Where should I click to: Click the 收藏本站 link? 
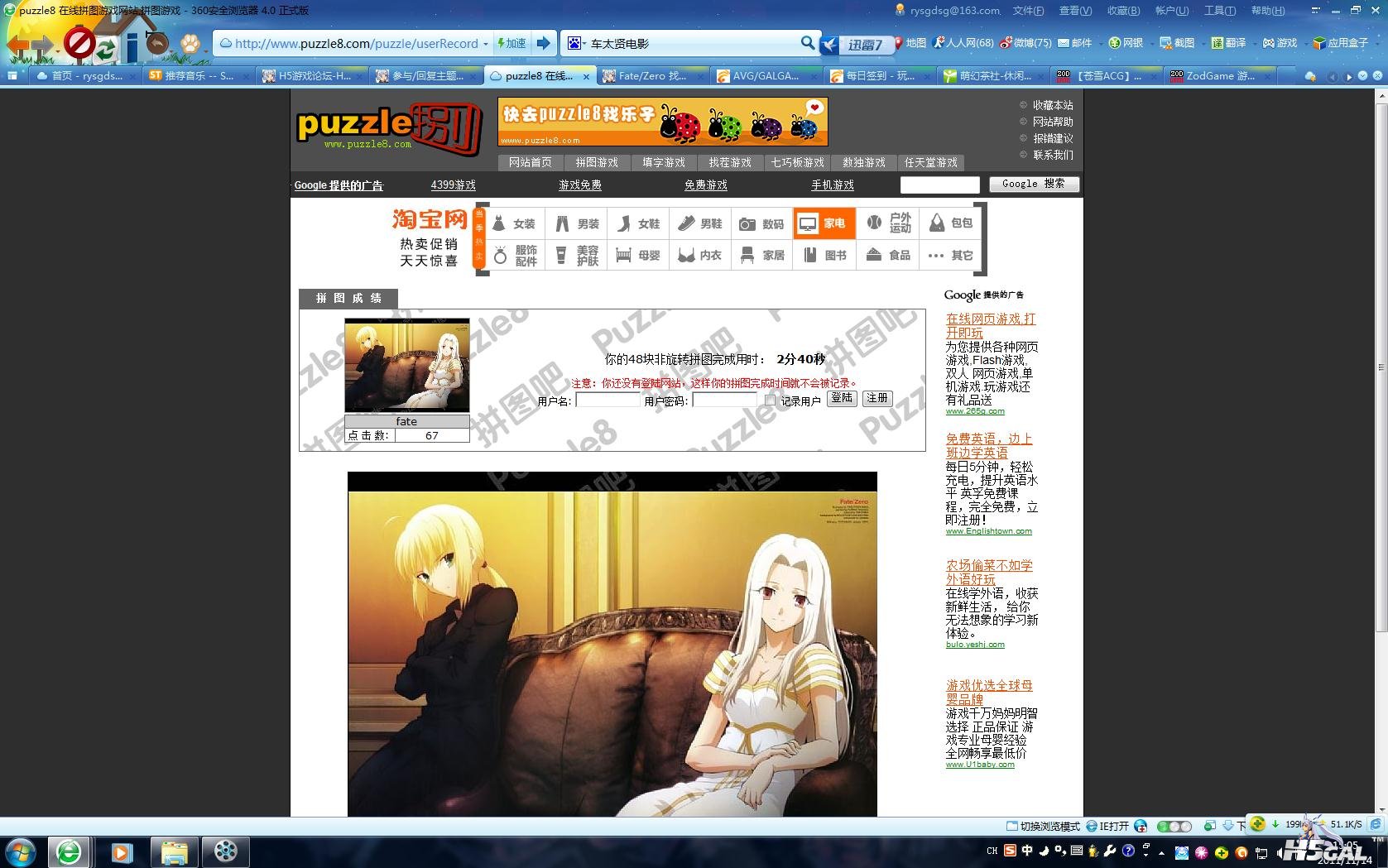(1053, 105)
